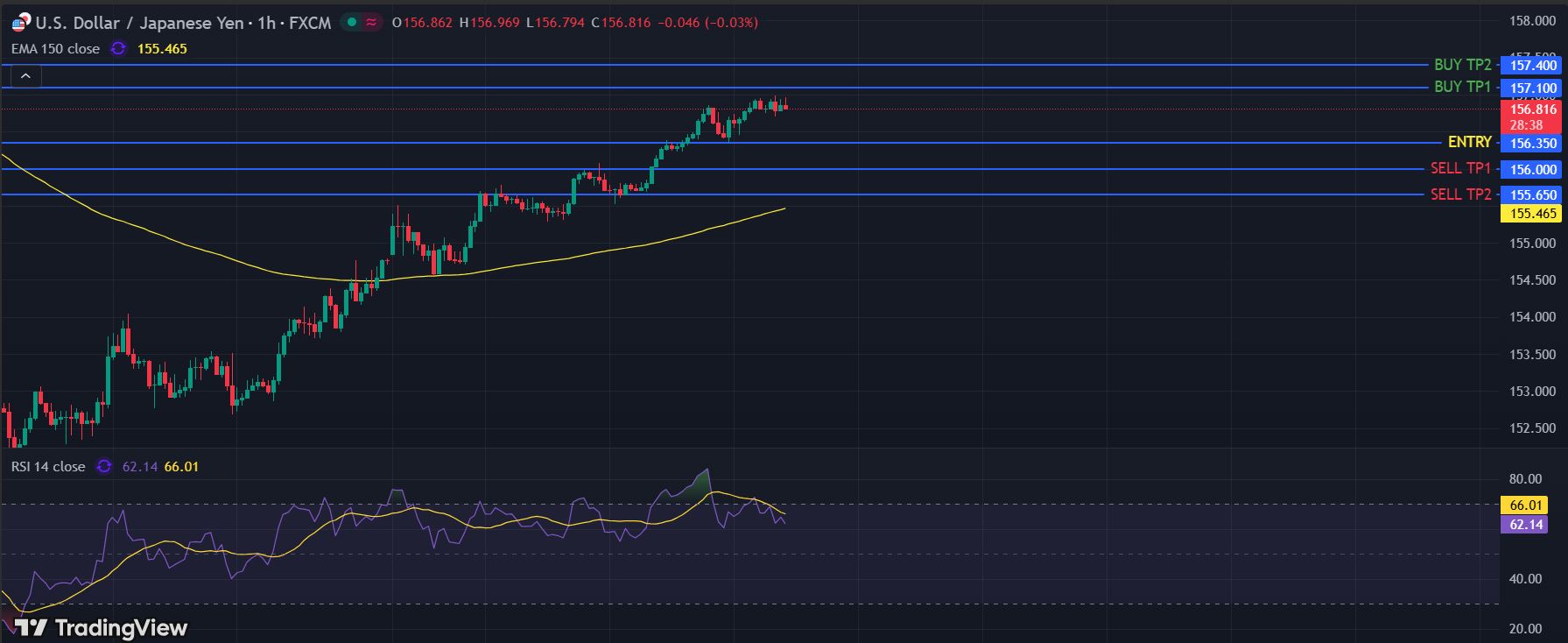Select the SELL TP1 text label
The image size is (1568, 643).
[x=1460, y=168]
